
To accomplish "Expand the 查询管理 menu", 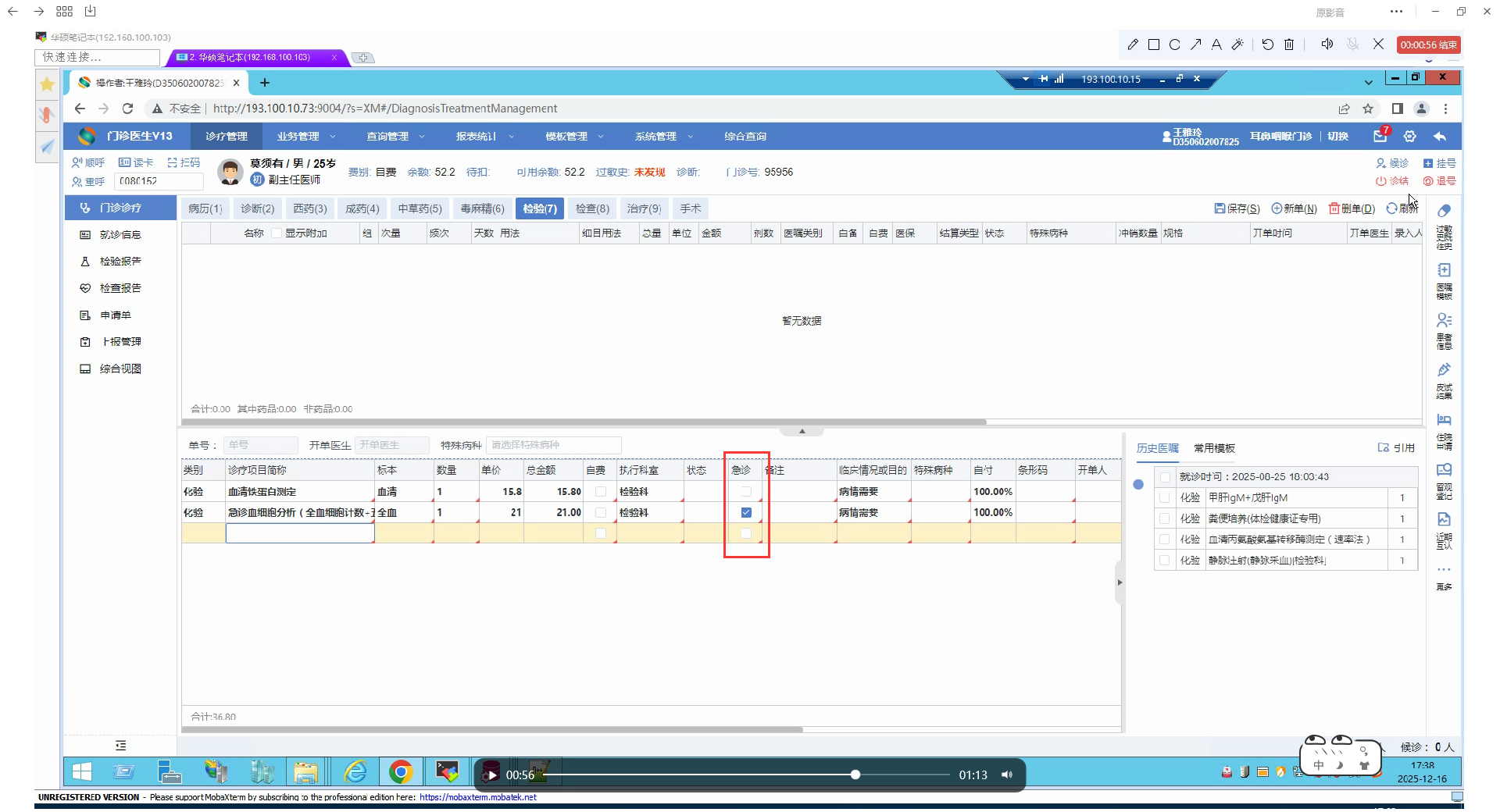I will pyautogui.click(x=396, y=137).
